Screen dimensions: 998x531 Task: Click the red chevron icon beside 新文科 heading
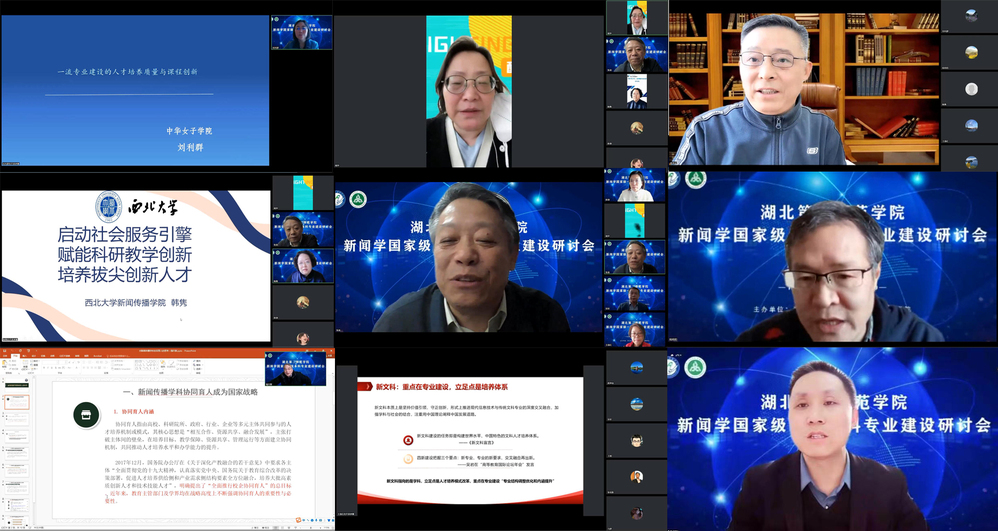tap(366, 387)
